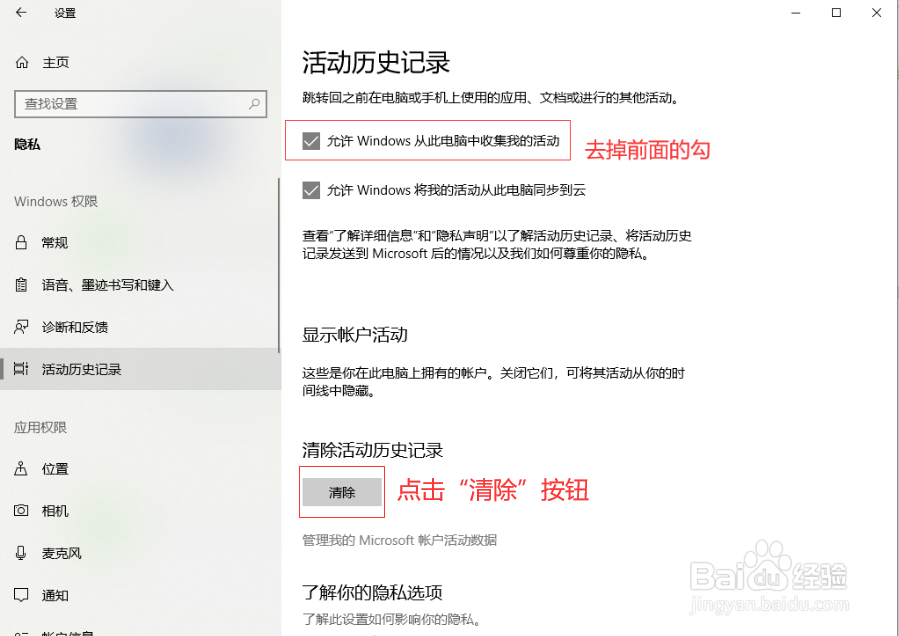The height and width of the screenshot is (636, 899).
Task: Open the 主页 home icon
Action: pyautogui.click(x=22, y=62)
